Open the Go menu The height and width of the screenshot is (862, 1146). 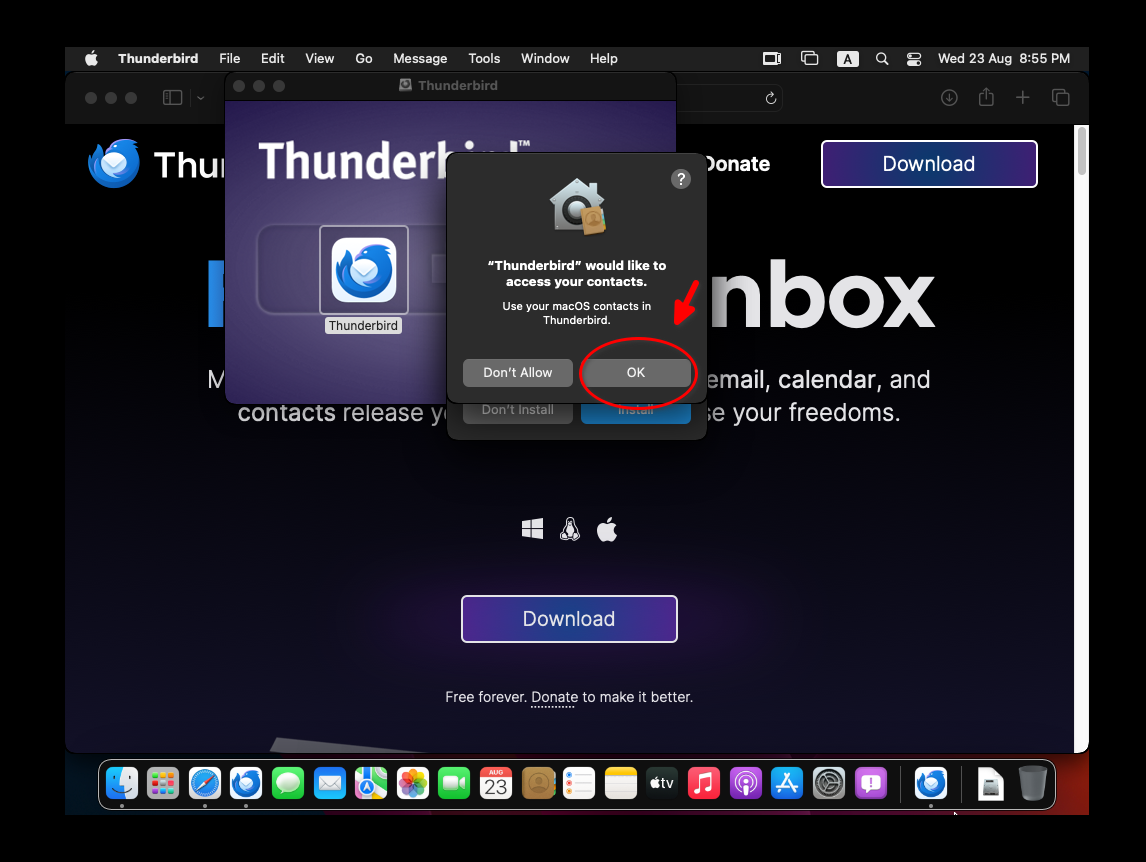pyautogui.click(x=364, y=58)
